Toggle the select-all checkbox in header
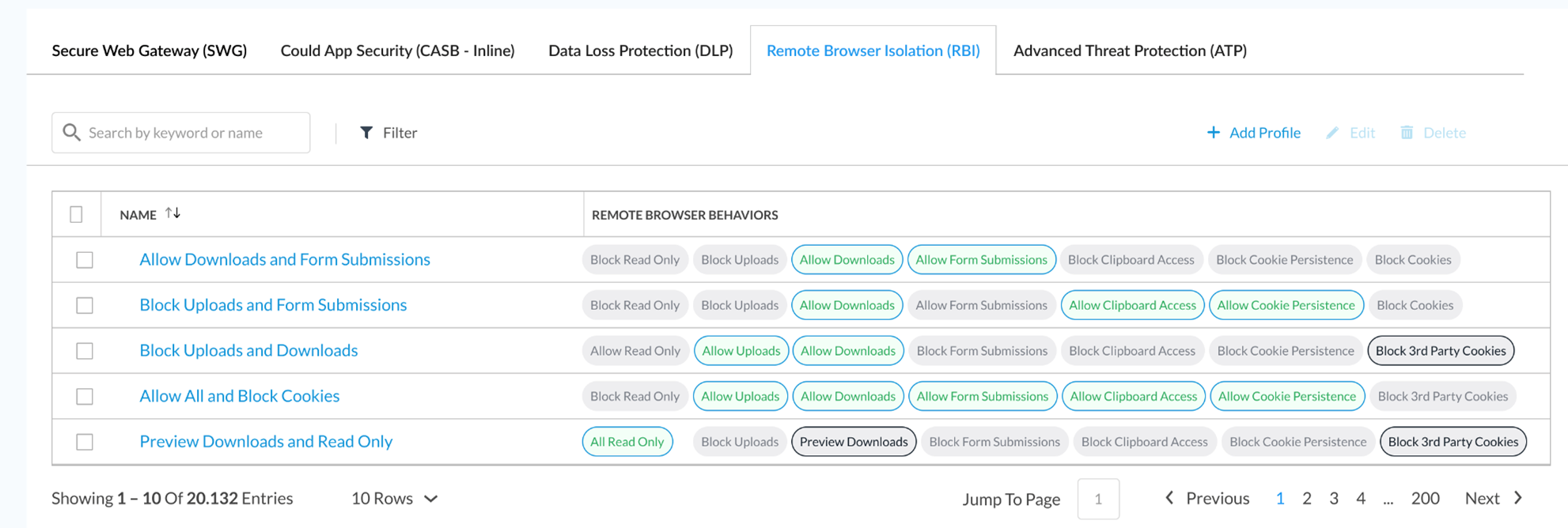 (77, 214)
